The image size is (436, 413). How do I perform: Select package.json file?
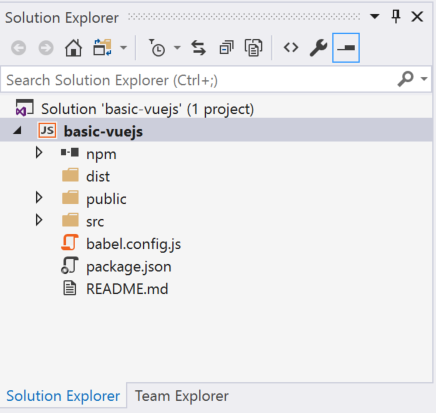click(129, 266)
